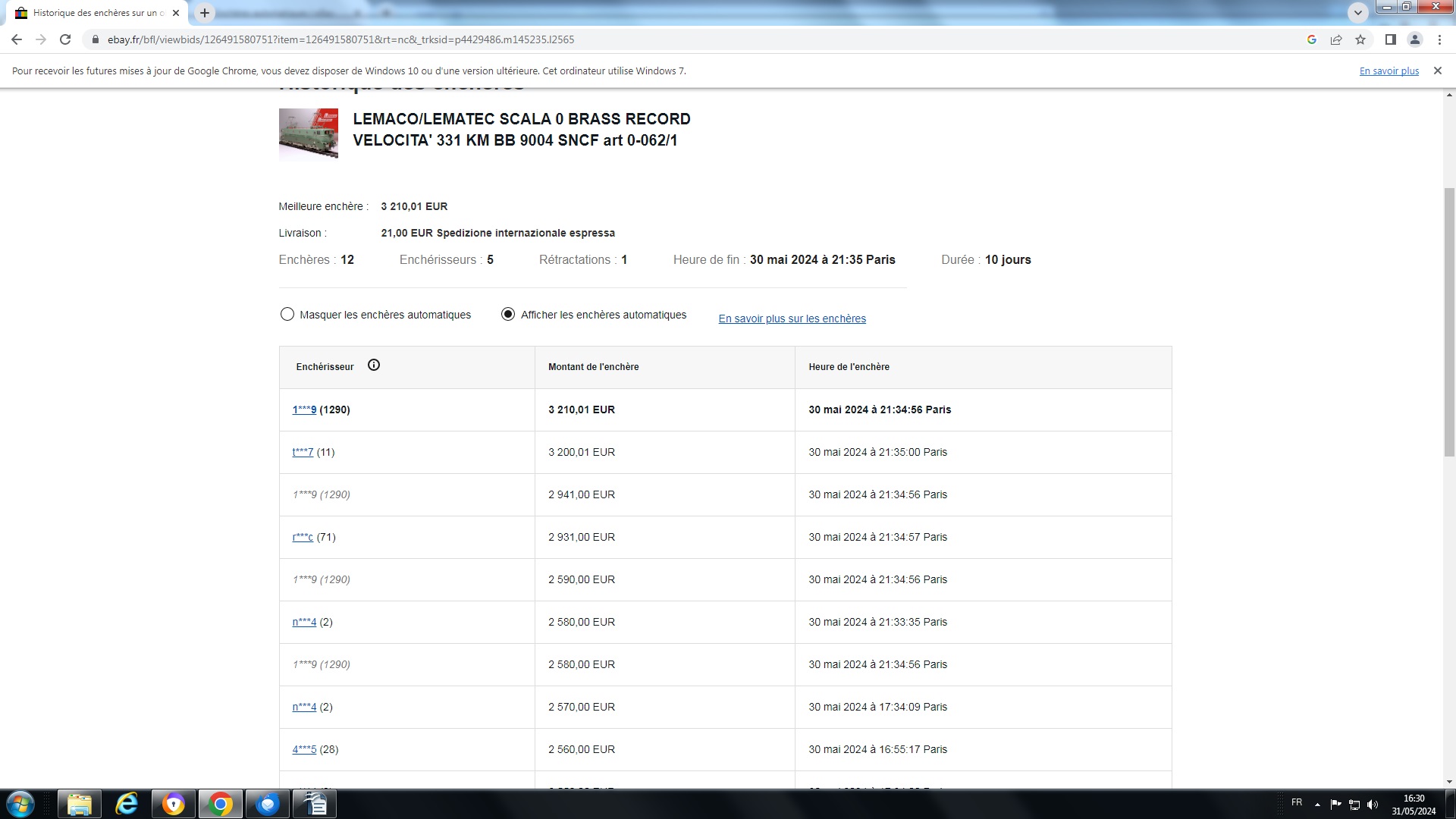Select Masquer les enchères automatiques
The image size is (1456, 819).
pos(287,314)
